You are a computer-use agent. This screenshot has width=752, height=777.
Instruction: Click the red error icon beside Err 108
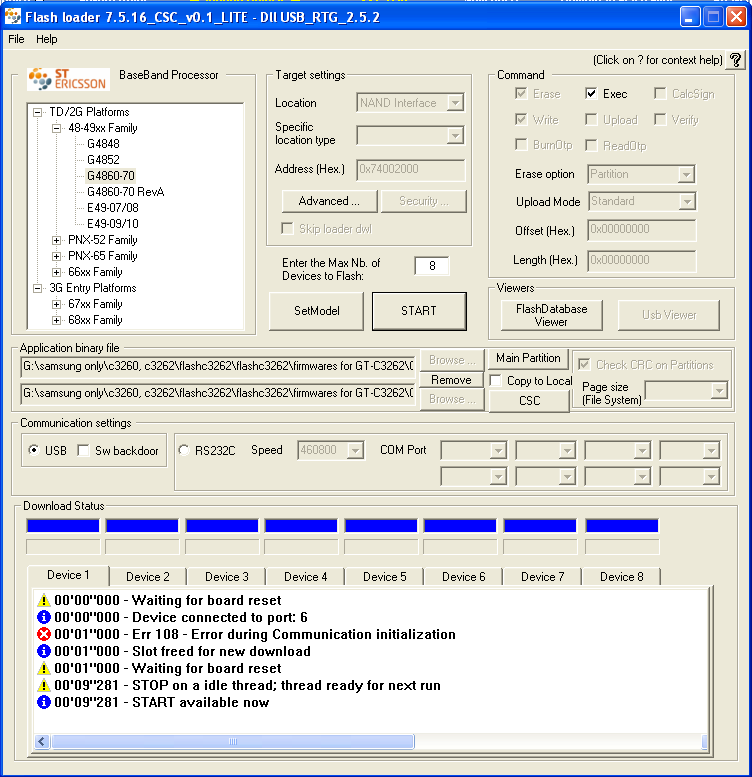pyautogui.click(x=44, y=634)
